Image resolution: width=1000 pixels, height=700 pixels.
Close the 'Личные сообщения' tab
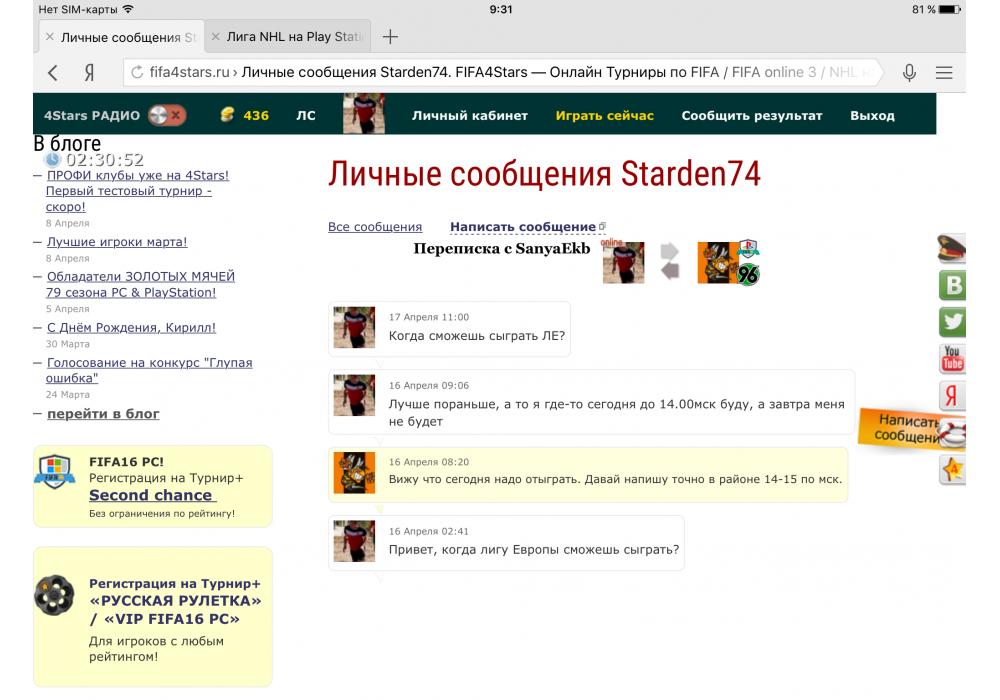click(x=49, y=37)
